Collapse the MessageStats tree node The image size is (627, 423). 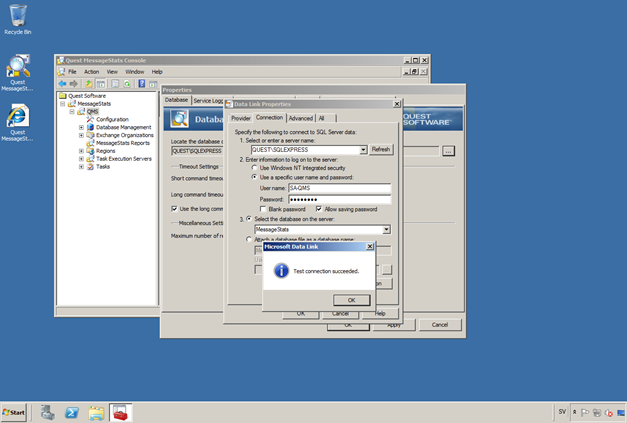[x=63, y=104]
